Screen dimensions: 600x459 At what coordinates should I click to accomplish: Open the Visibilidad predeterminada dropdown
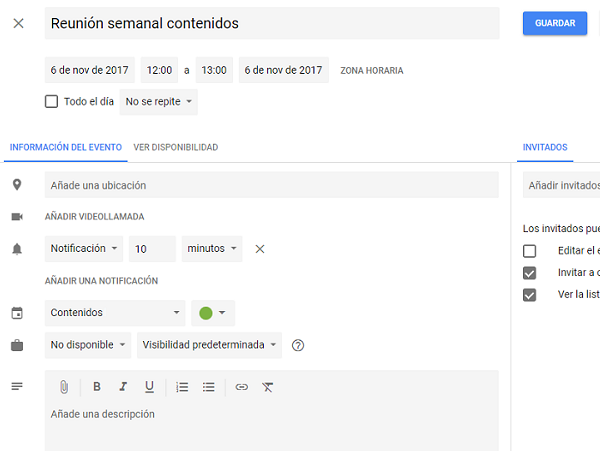point(209,345)
